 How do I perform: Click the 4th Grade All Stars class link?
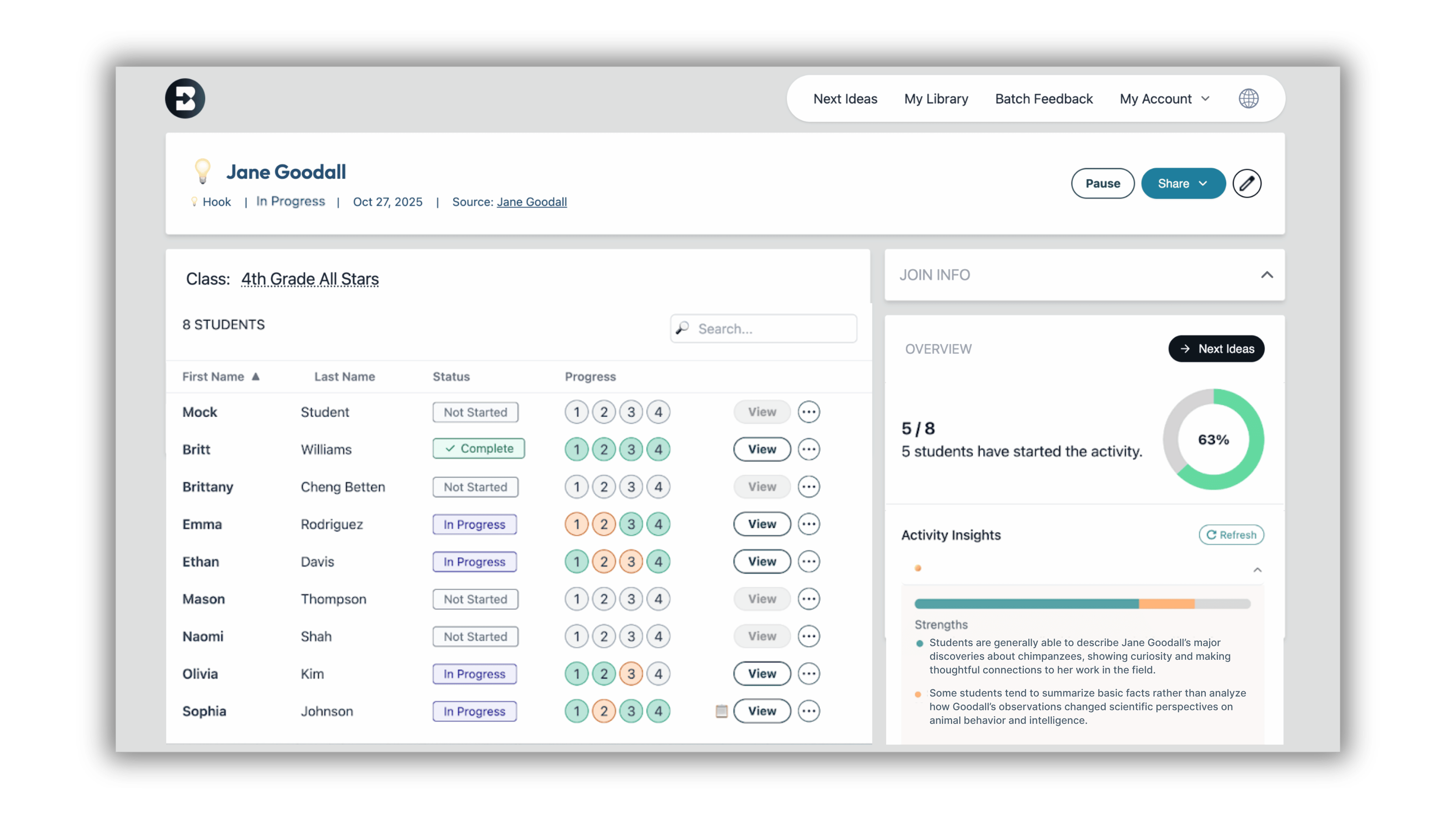(310, 279)
